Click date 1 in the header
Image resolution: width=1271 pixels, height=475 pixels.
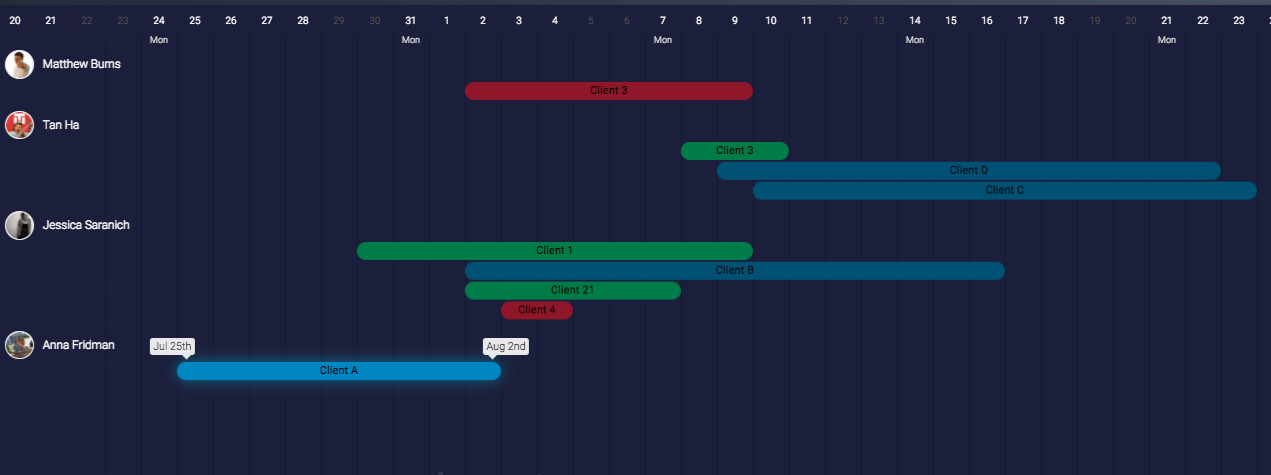coord(447,20)
